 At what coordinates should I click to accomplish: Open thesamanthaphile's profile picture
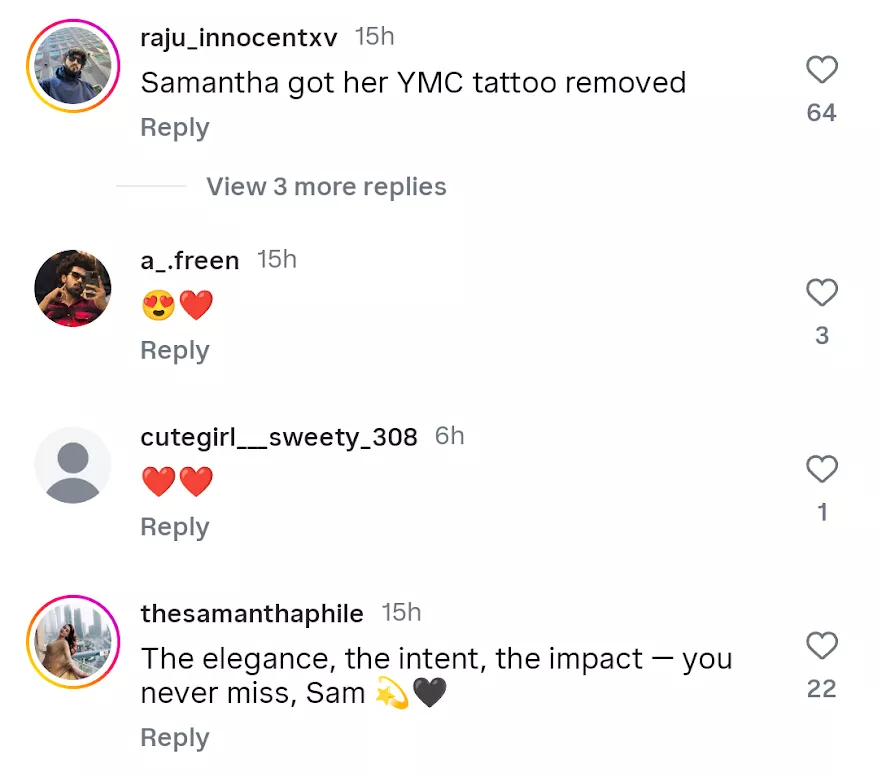[x=73, y=642]
